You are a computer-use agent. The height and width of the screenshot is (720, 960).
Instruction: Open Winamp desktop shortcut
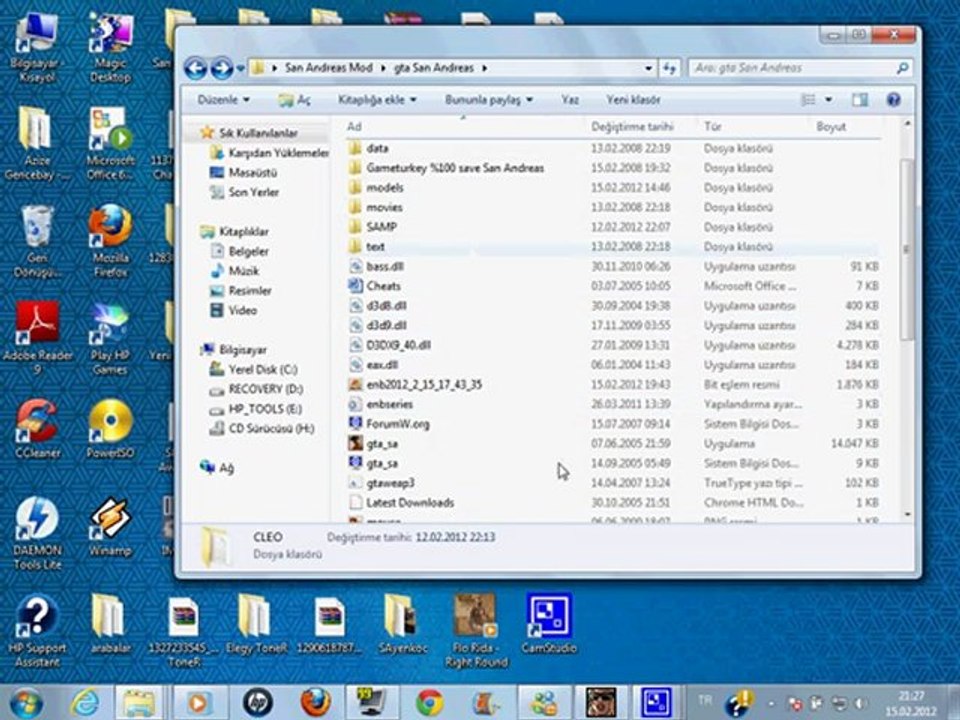(x=110, y=528)
